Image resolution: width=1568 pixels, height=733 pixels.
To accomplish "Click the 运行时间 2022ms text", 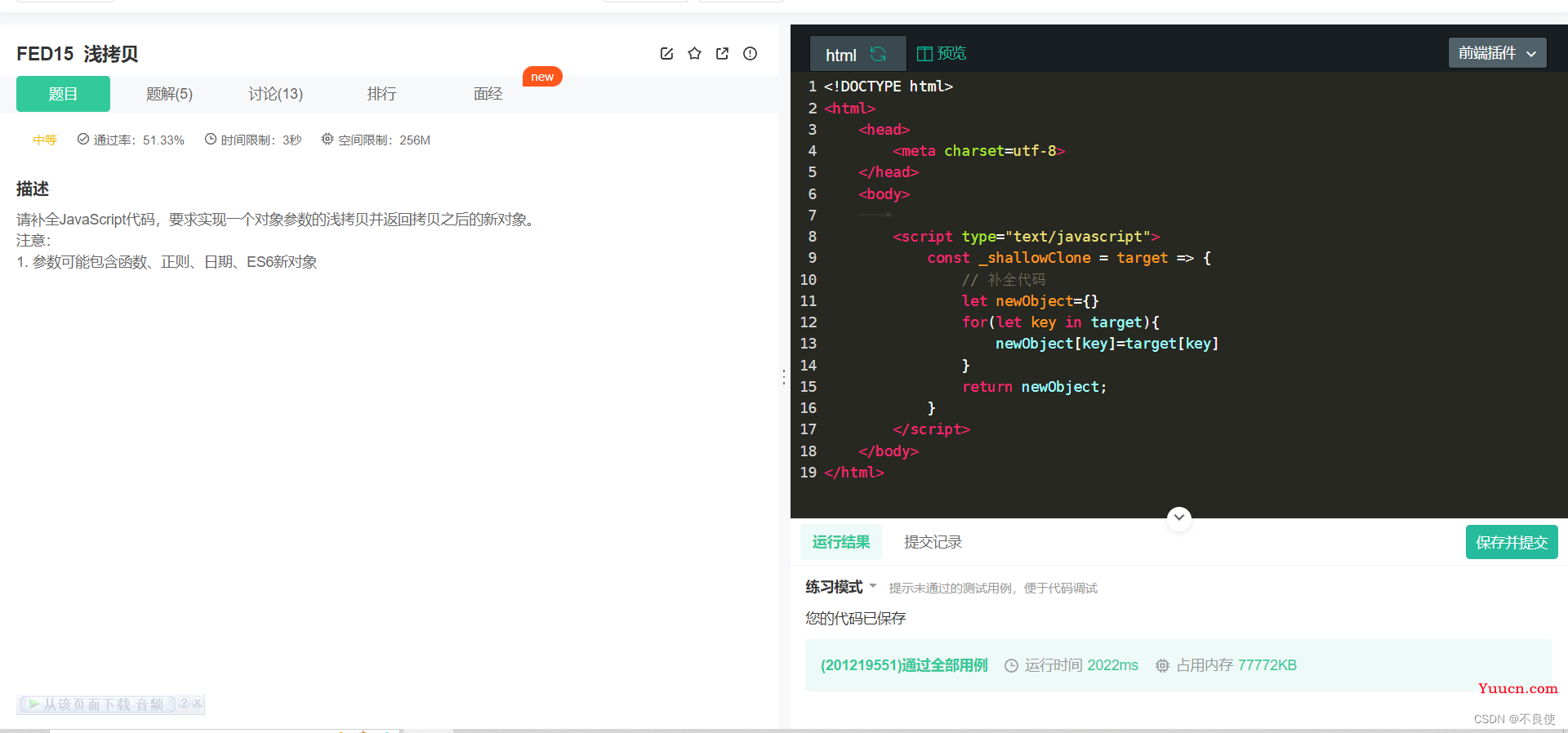I will click(x=1081, y=665).
